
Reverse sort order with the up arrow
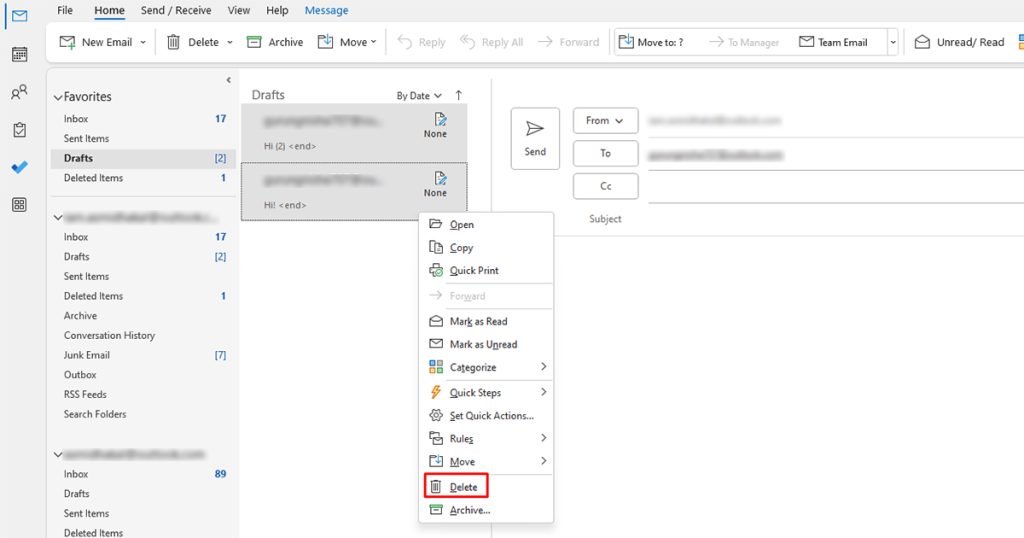[x=458, y=95]
